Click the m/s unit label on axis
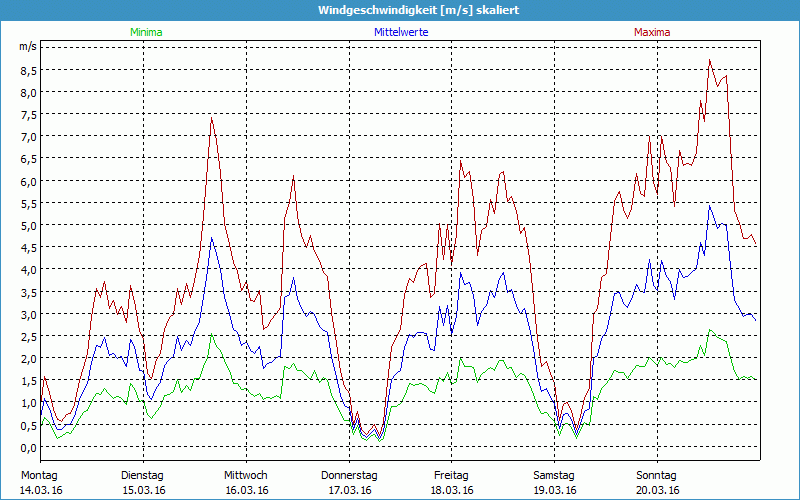Screen dimensions: 800x500 [x=27, y=47]
